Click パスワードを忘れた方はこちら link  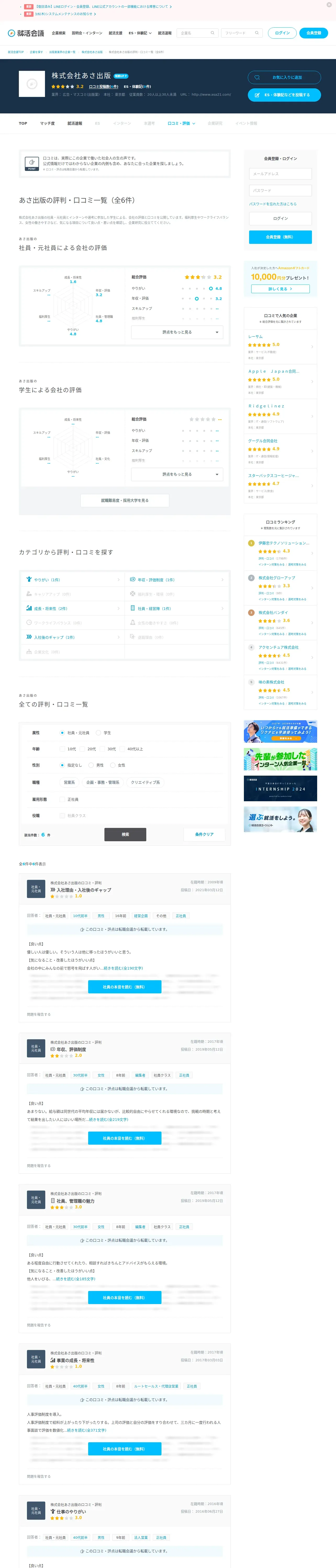[x=273, y=204]
